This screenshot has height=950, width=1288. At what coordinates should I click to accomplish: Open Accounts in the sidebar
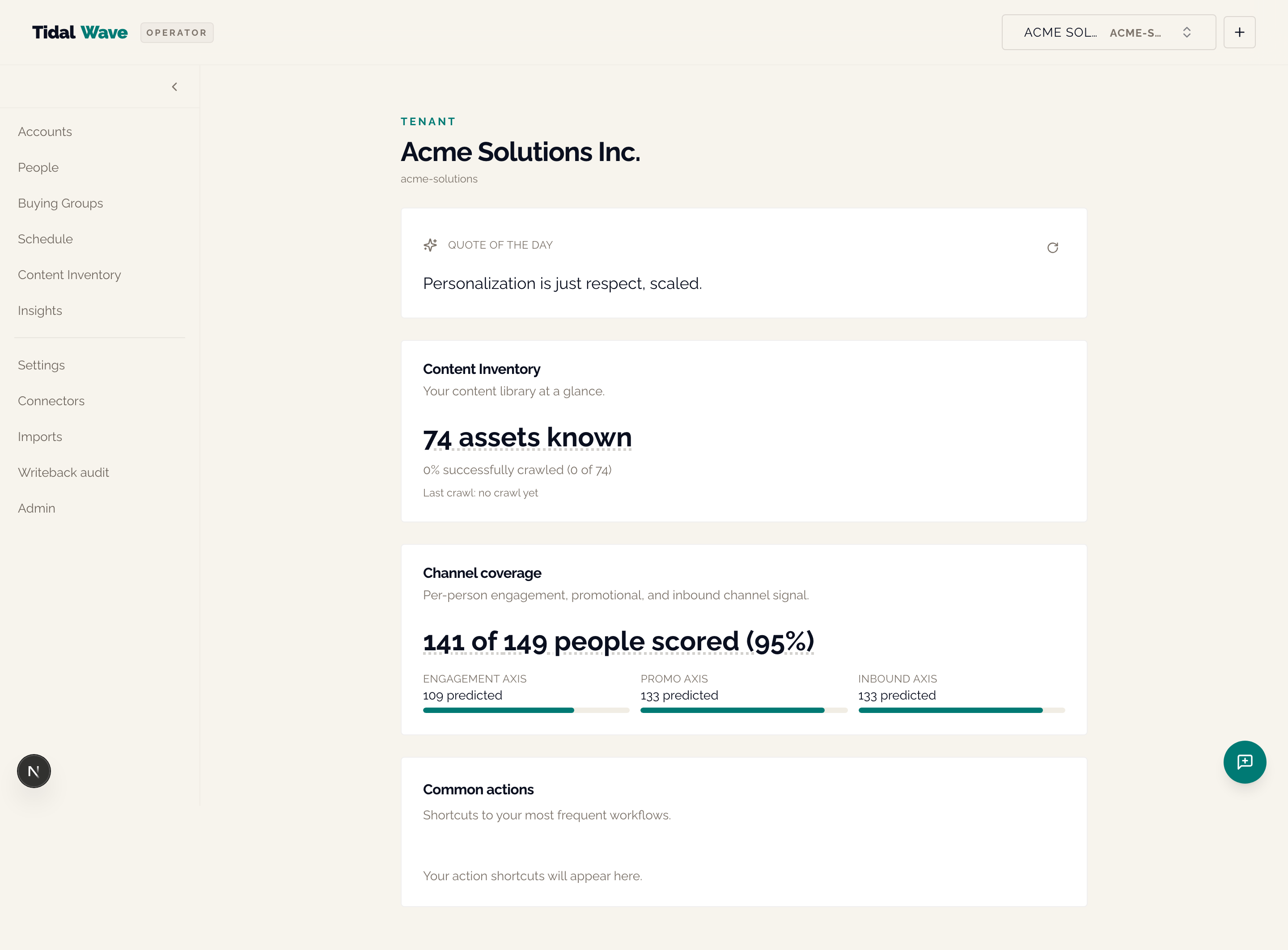click(45, 131)
